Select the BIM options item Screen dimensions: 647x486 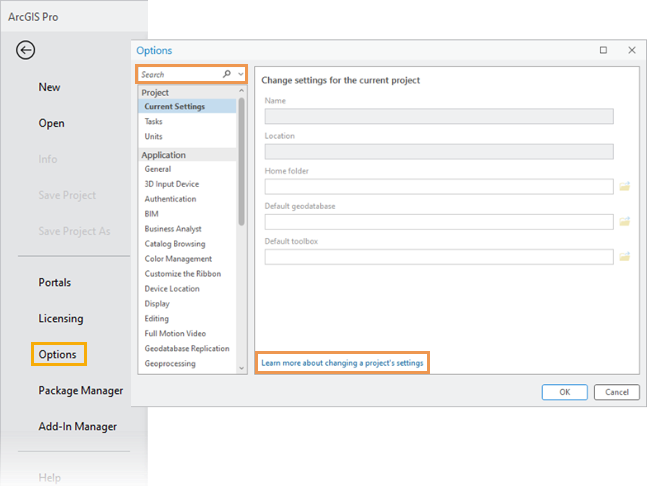[x=151, y=214]
